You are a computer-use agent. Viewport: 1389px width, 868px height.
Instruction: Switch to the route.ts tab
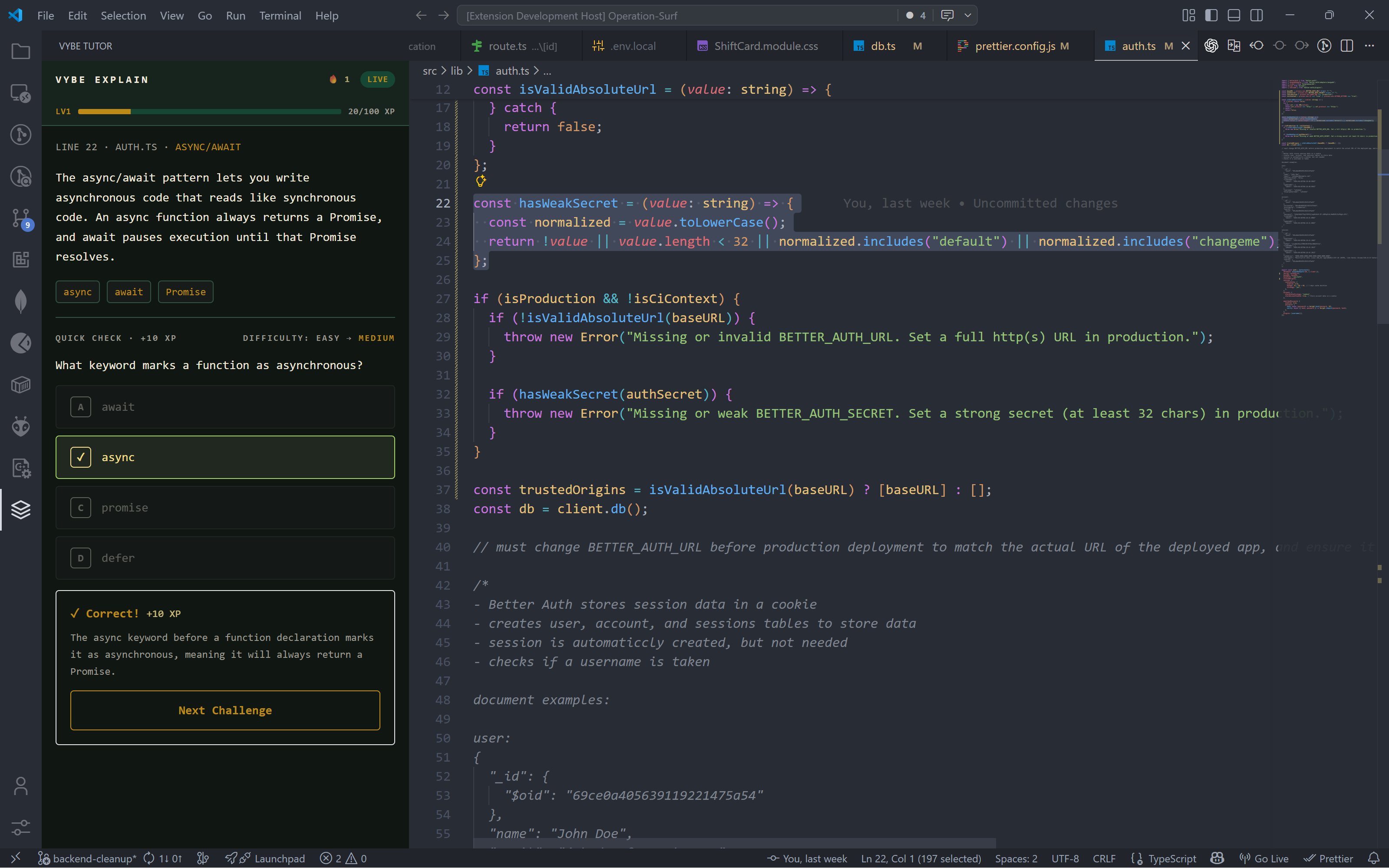click(521, 46)
